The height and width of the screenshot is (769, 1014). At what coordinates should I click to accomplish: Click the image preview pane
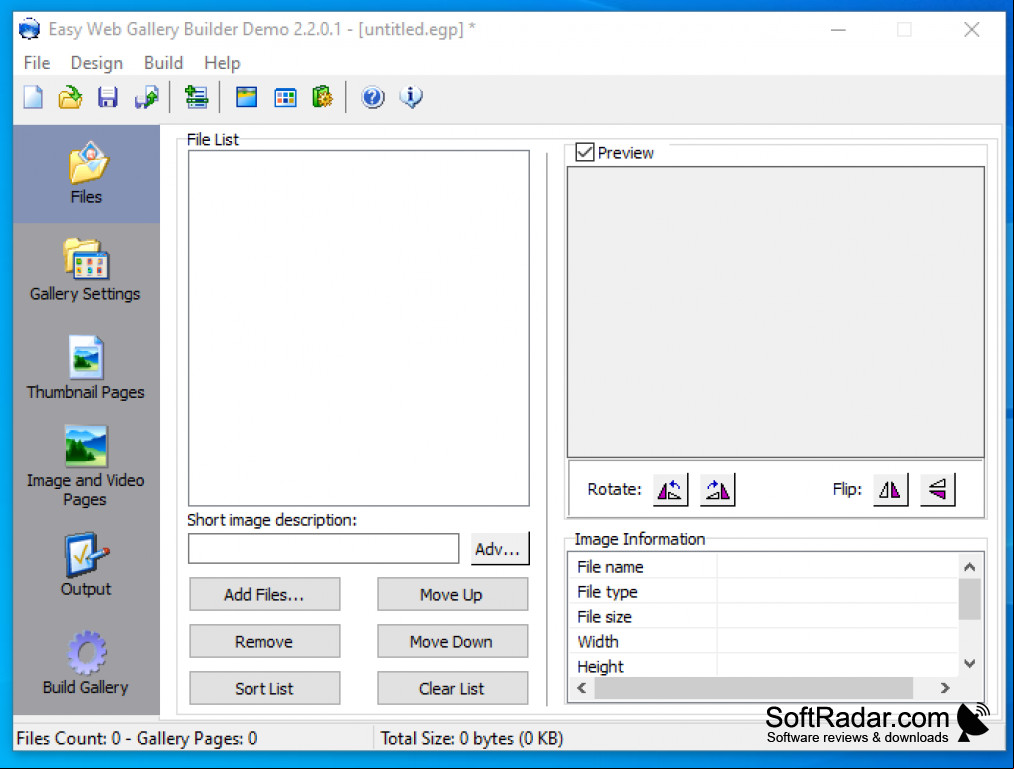coord(775,312)
